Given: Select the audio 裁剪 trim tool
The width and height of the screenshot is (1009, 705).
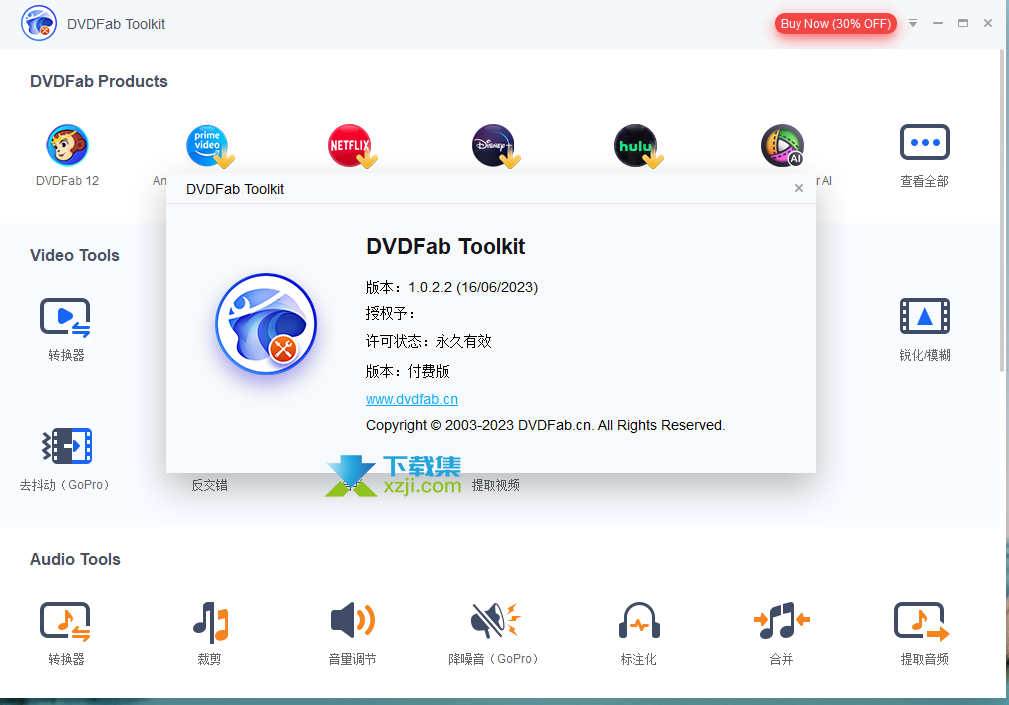Looking at the screenshot, I should [210, 622].
